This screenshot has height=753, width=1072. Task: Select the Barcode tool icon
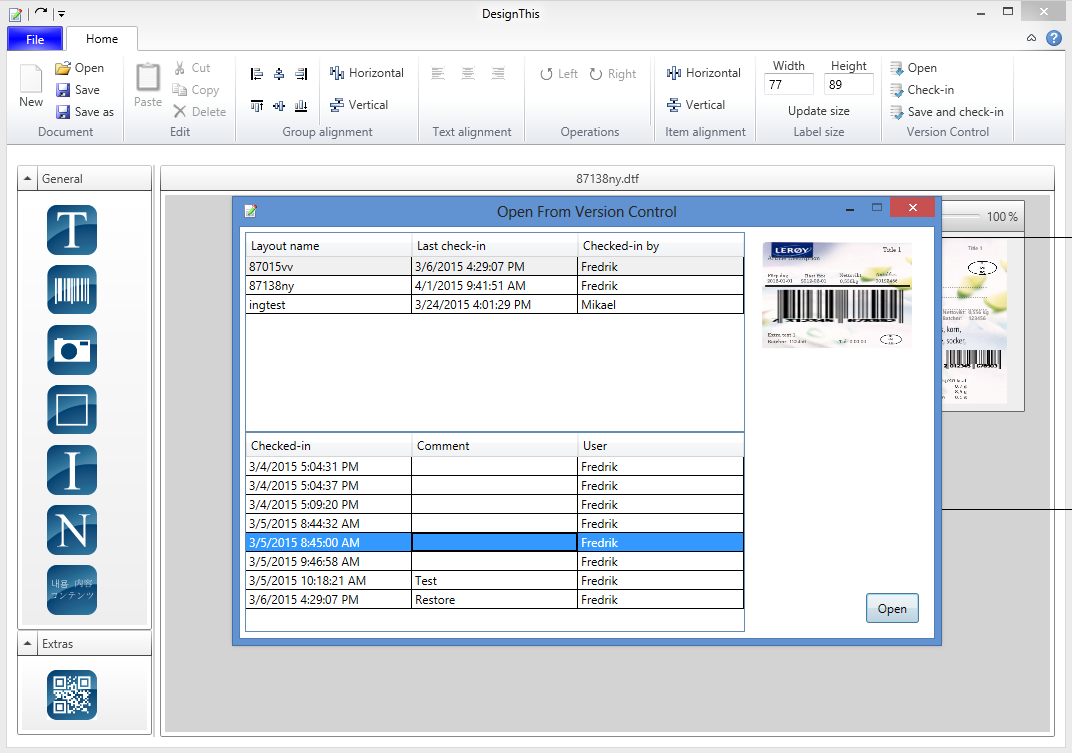tap(72, 290)
